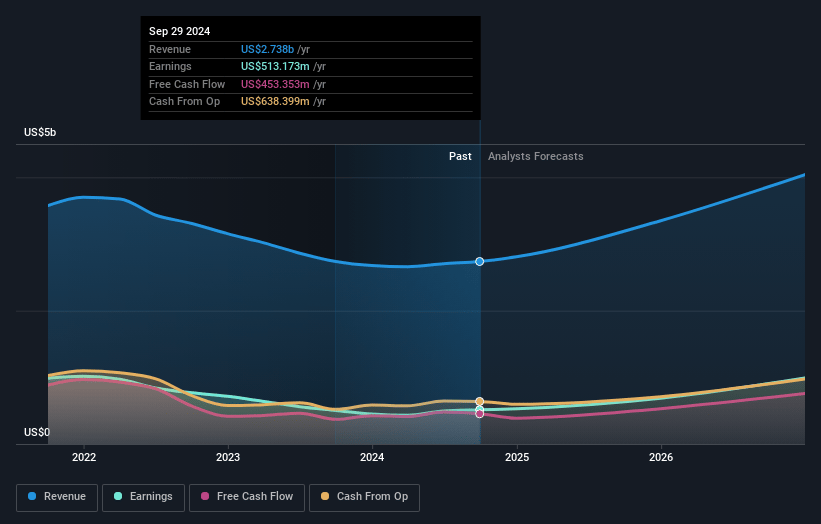Click the US$513.173m earnings value

275,66
